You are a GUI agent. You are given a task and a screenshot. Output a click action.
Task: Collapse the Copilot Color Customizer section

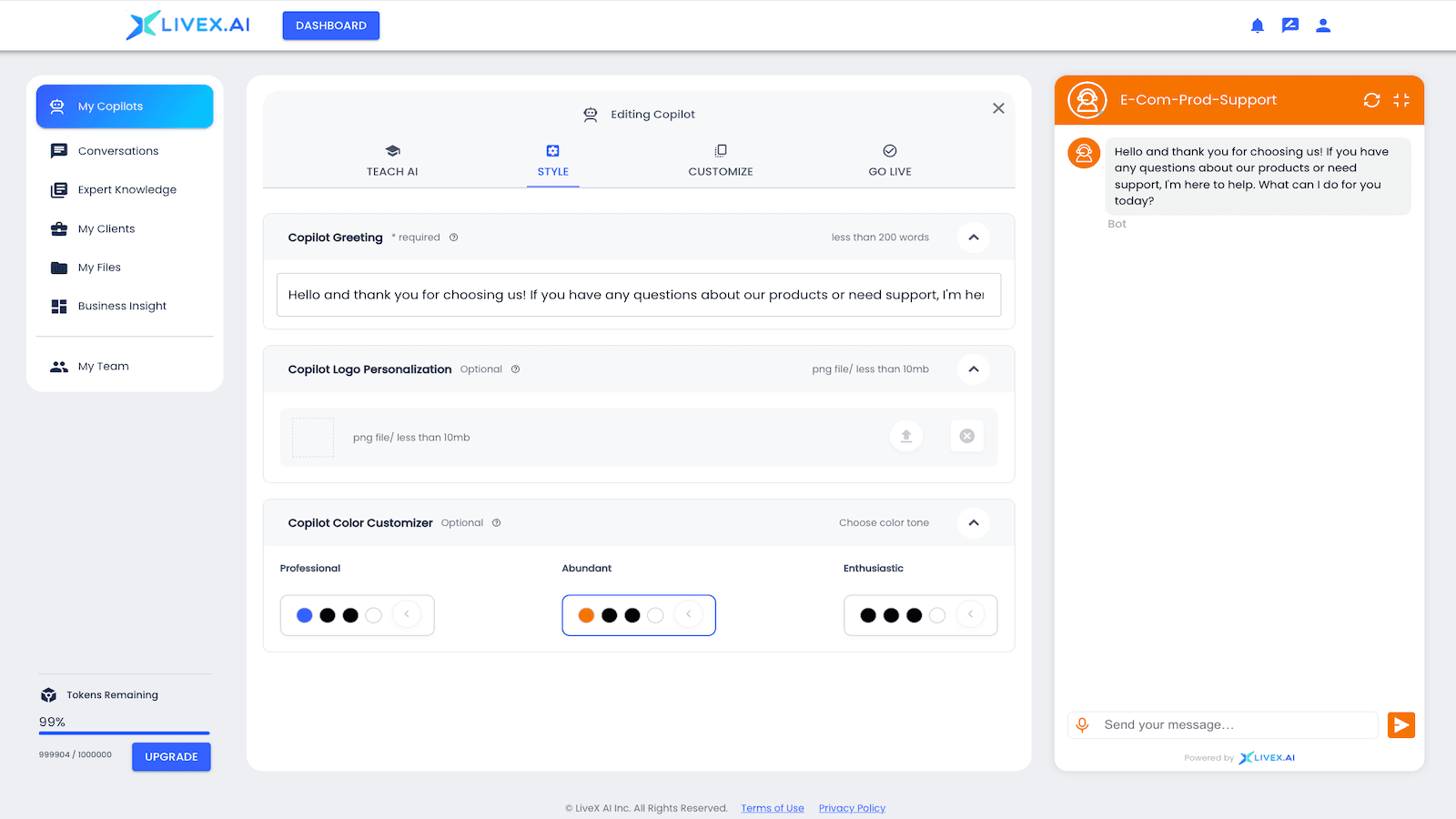[x=973, y=523]
